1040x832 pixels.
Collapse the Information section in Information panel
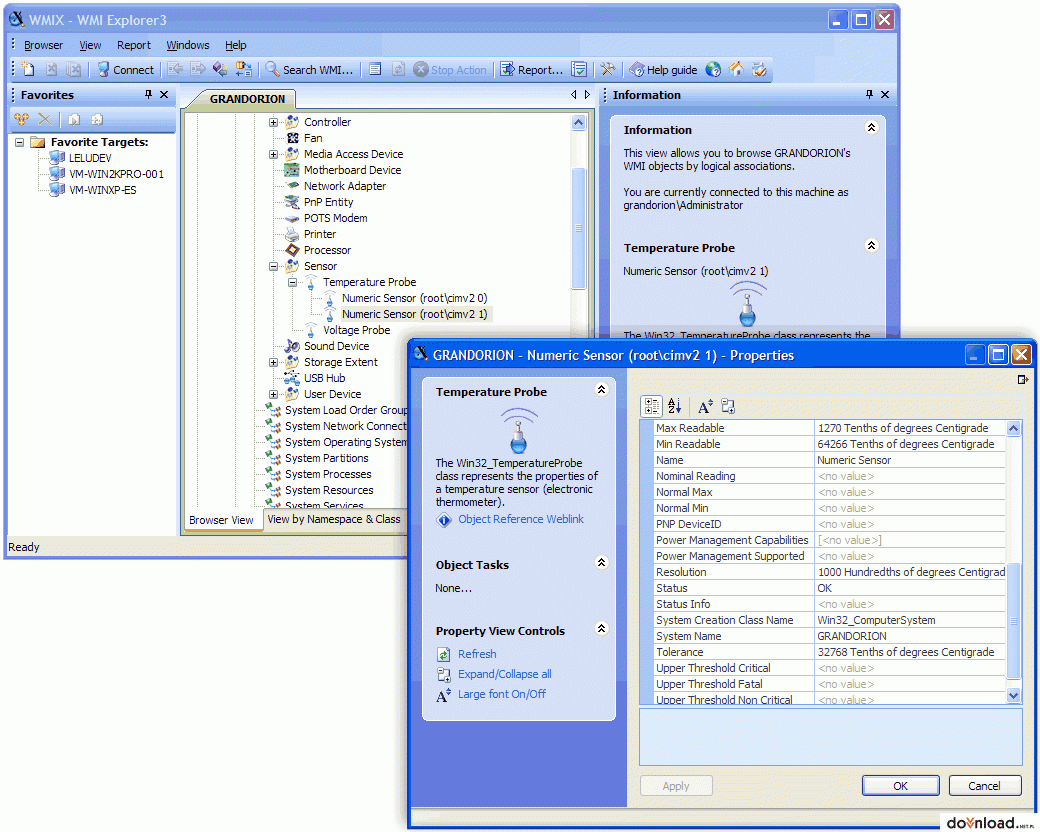point(872,127)
